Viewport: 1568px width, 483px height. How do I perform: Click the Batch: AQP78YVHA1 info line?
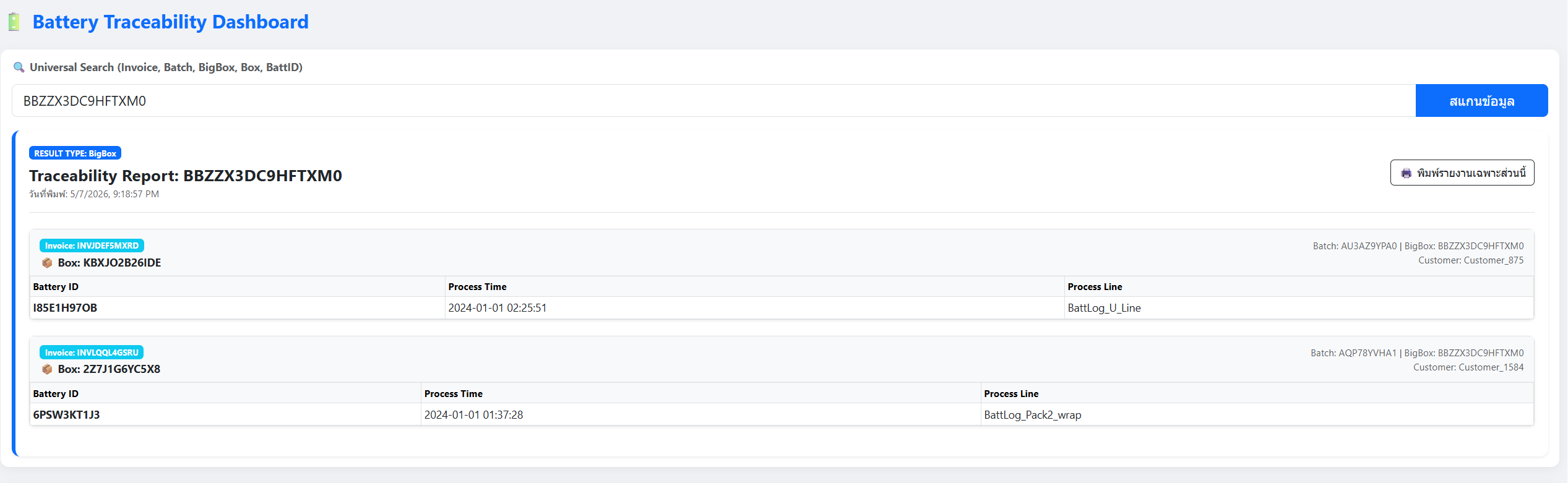1417,353
